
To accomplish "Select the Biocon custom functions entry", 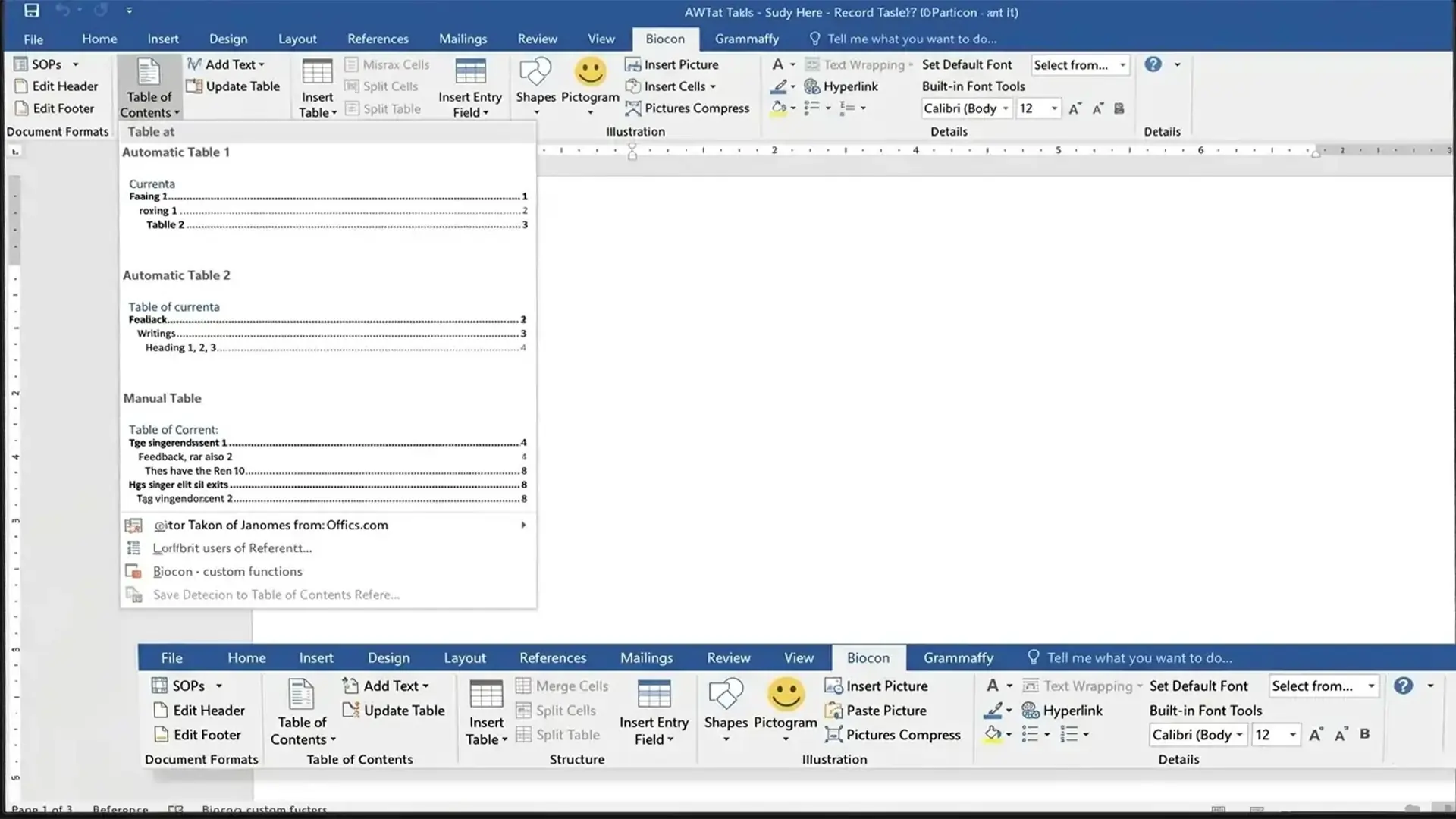I will point(227,571).
